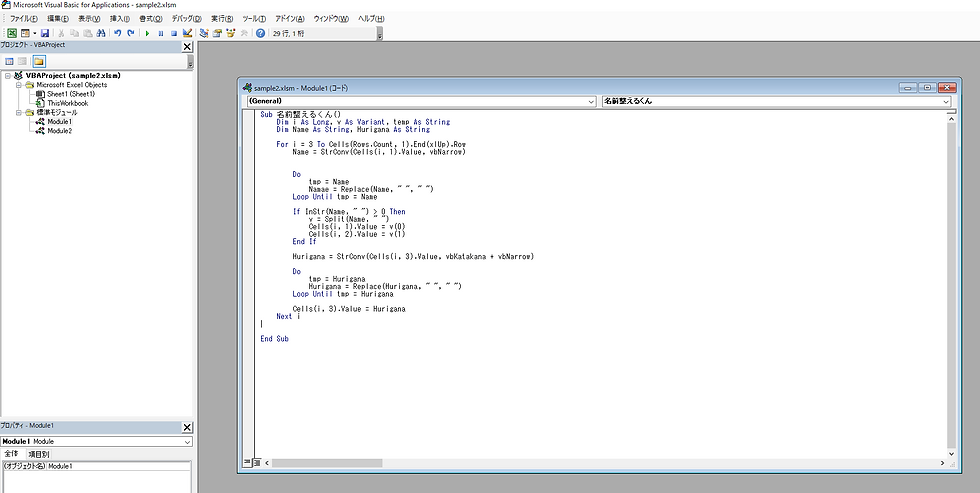Screen dimensions: 980x493
Task: Click the Paste toolbar icon
Action: (88, 33)
